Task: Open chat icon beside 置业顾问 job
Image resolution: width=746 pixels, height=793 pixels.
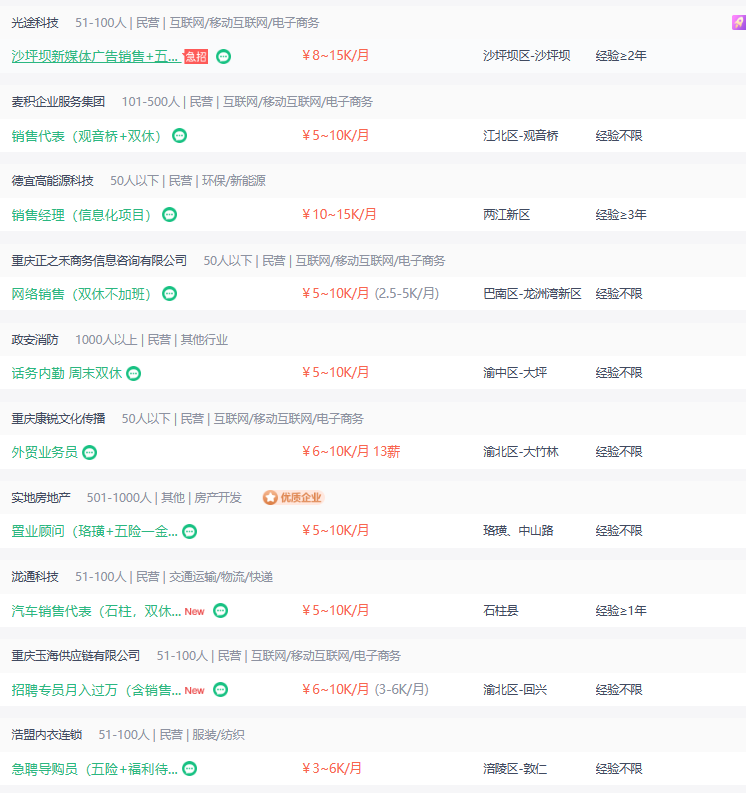Action: coord(190,532)
